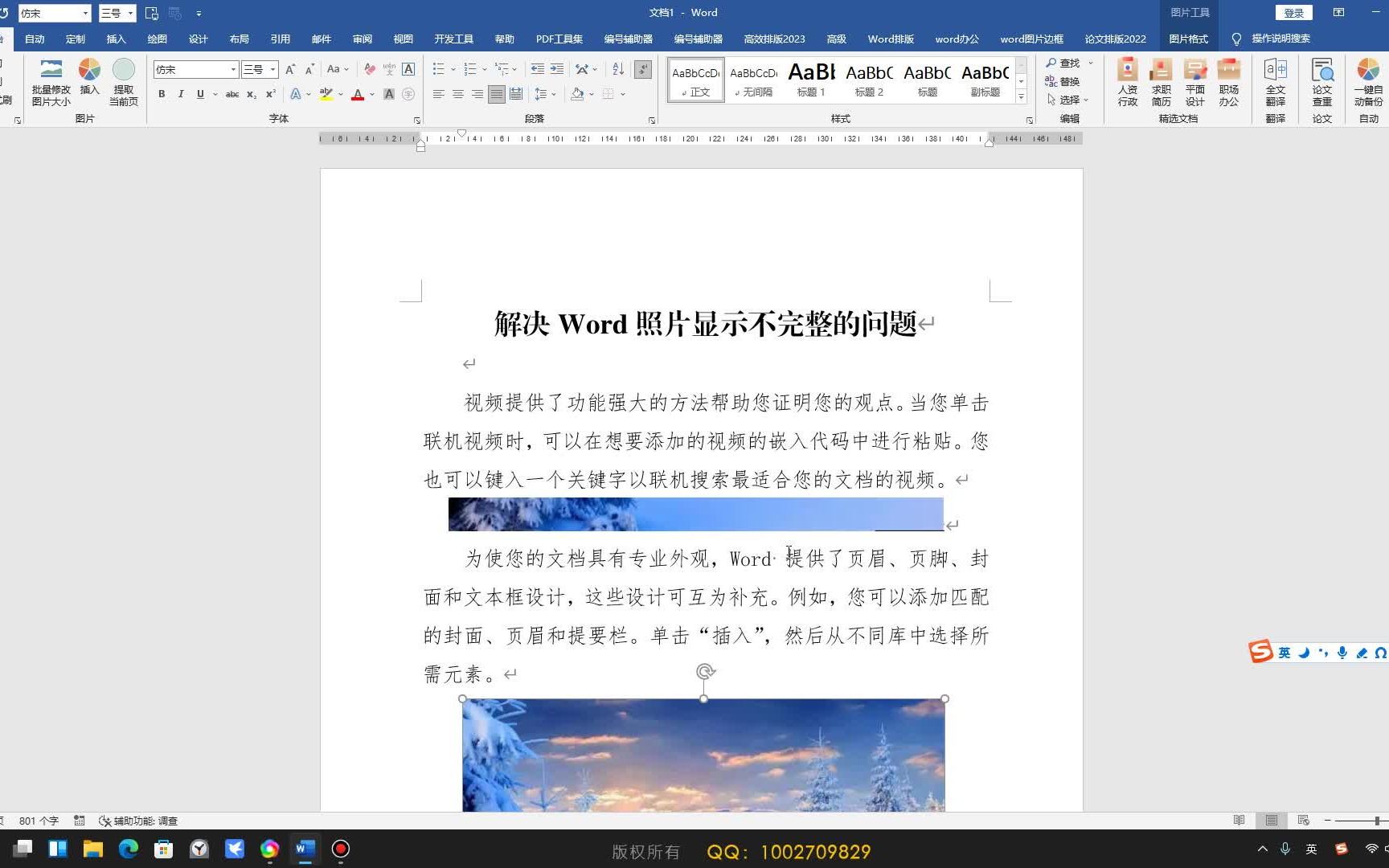Toggle show/hide paragraph marks
Image resolution: width=1389 pixels, height=868 pixels.
pos(643,69)
